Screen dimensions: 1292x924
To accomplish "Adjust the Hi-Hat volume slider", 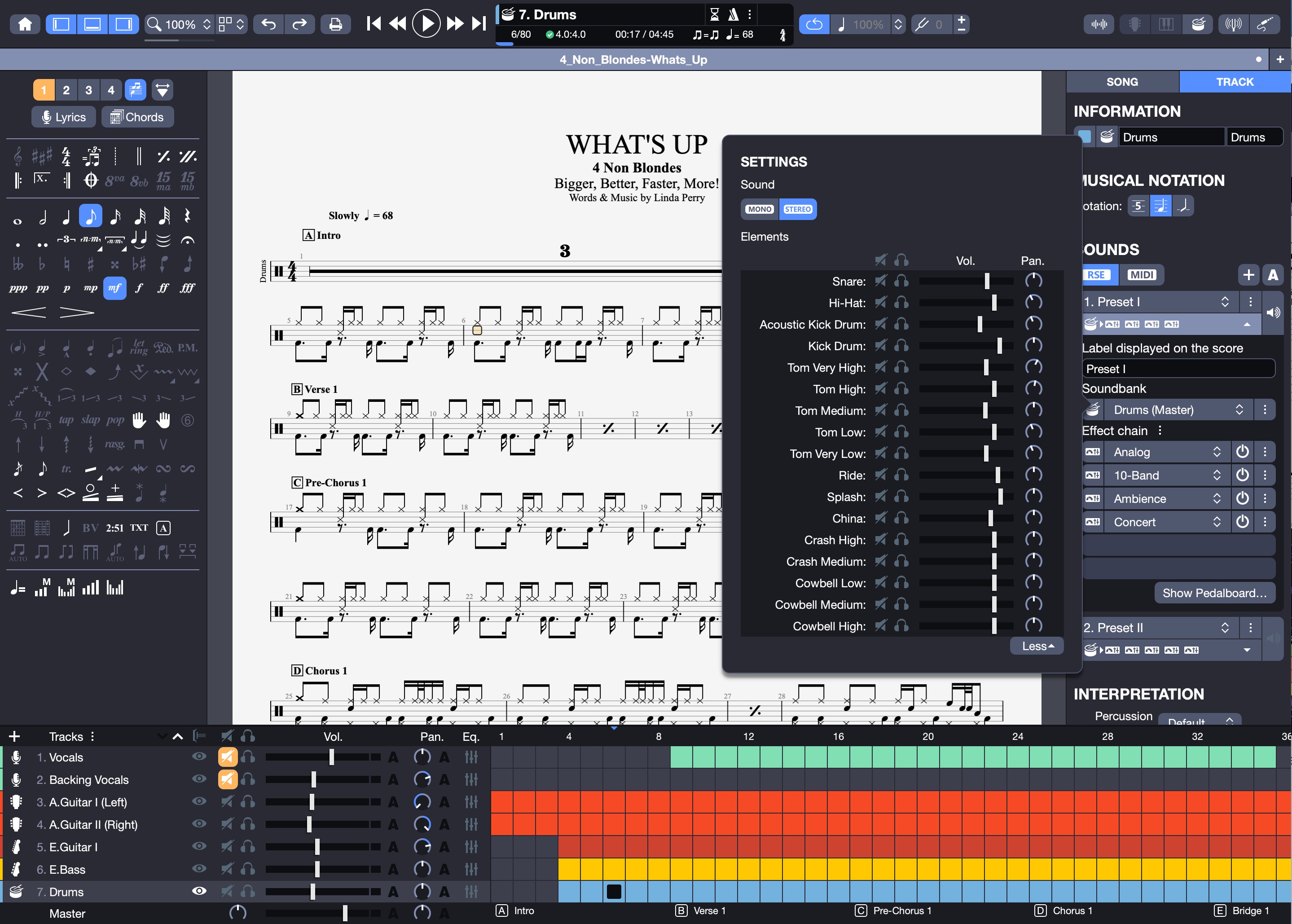I will [x=966, y=303].
